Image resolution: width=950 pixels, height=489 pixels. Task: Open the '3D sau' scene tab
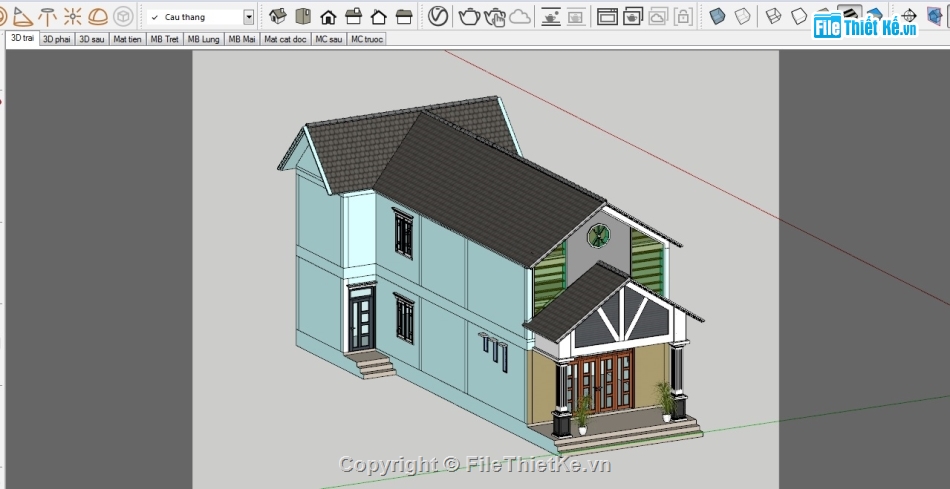point(92,39)
